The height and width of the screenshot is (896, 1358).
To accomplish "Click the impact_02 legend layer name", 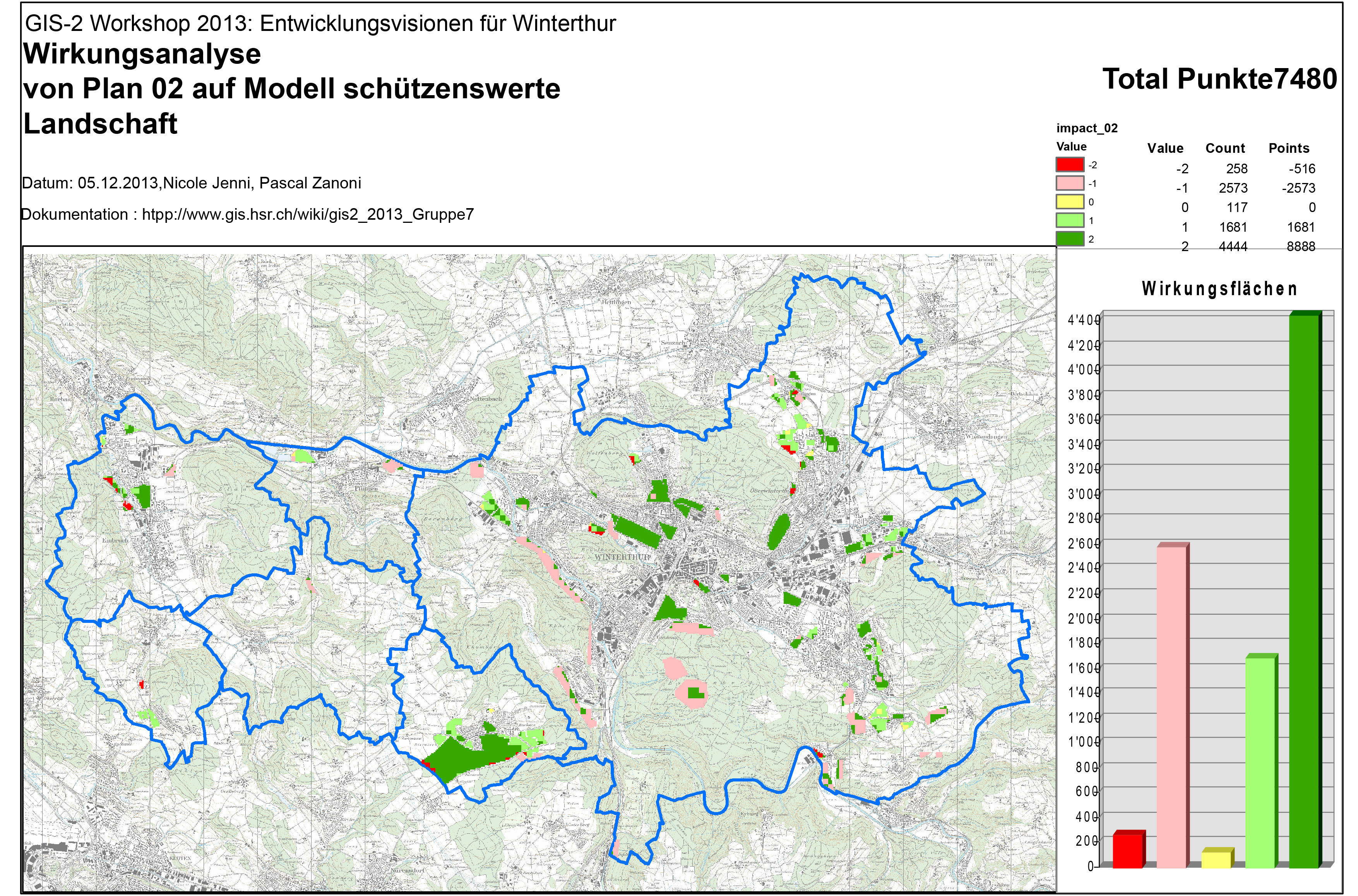I will (x=1086, y=128).
